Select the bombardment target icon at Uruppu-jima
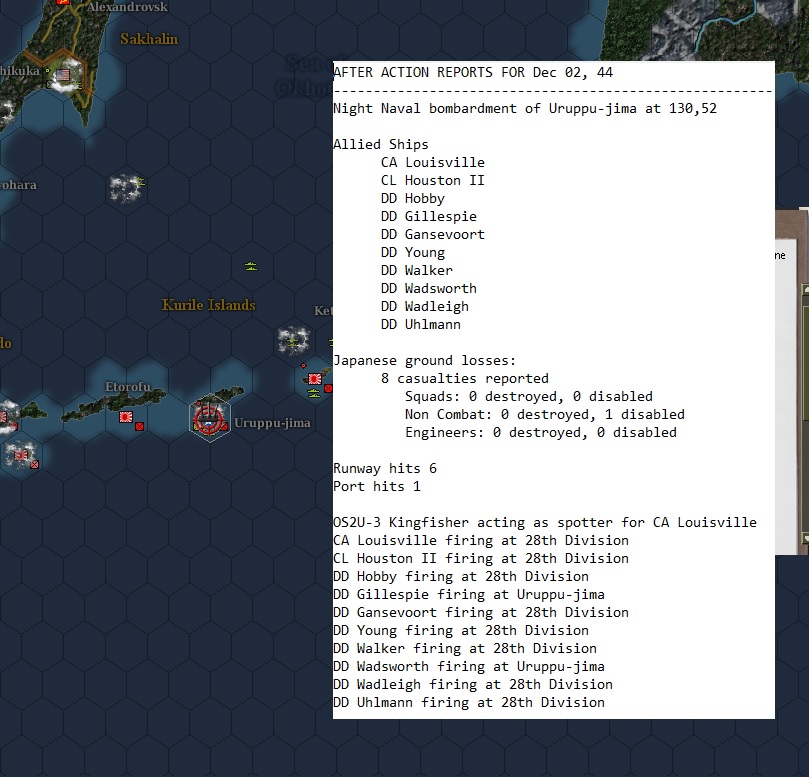This screenshot has width=809, height=777. [x=209, y=418]
